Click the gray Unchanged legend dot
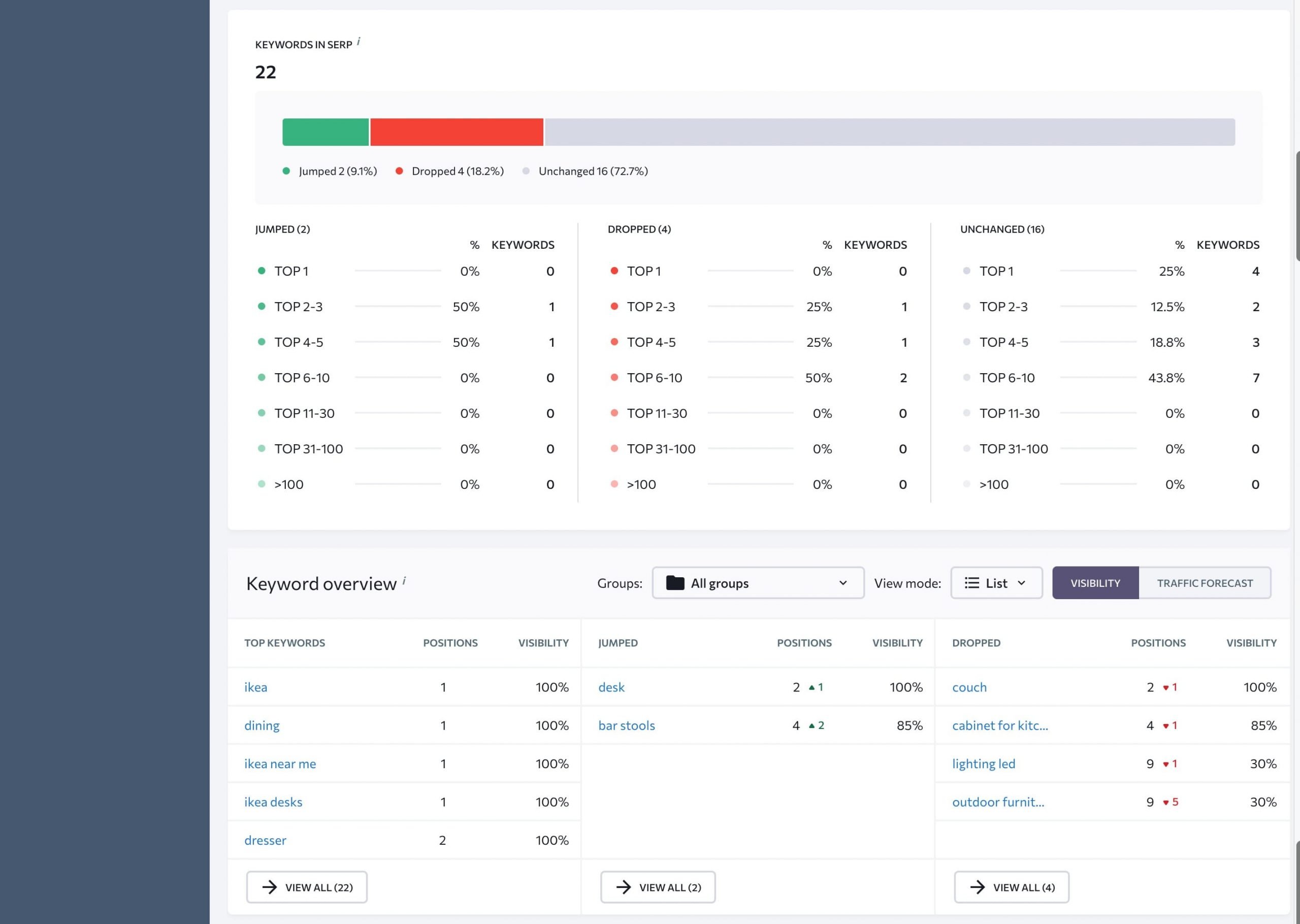The image size is (1300, 924). coord(526,171)
